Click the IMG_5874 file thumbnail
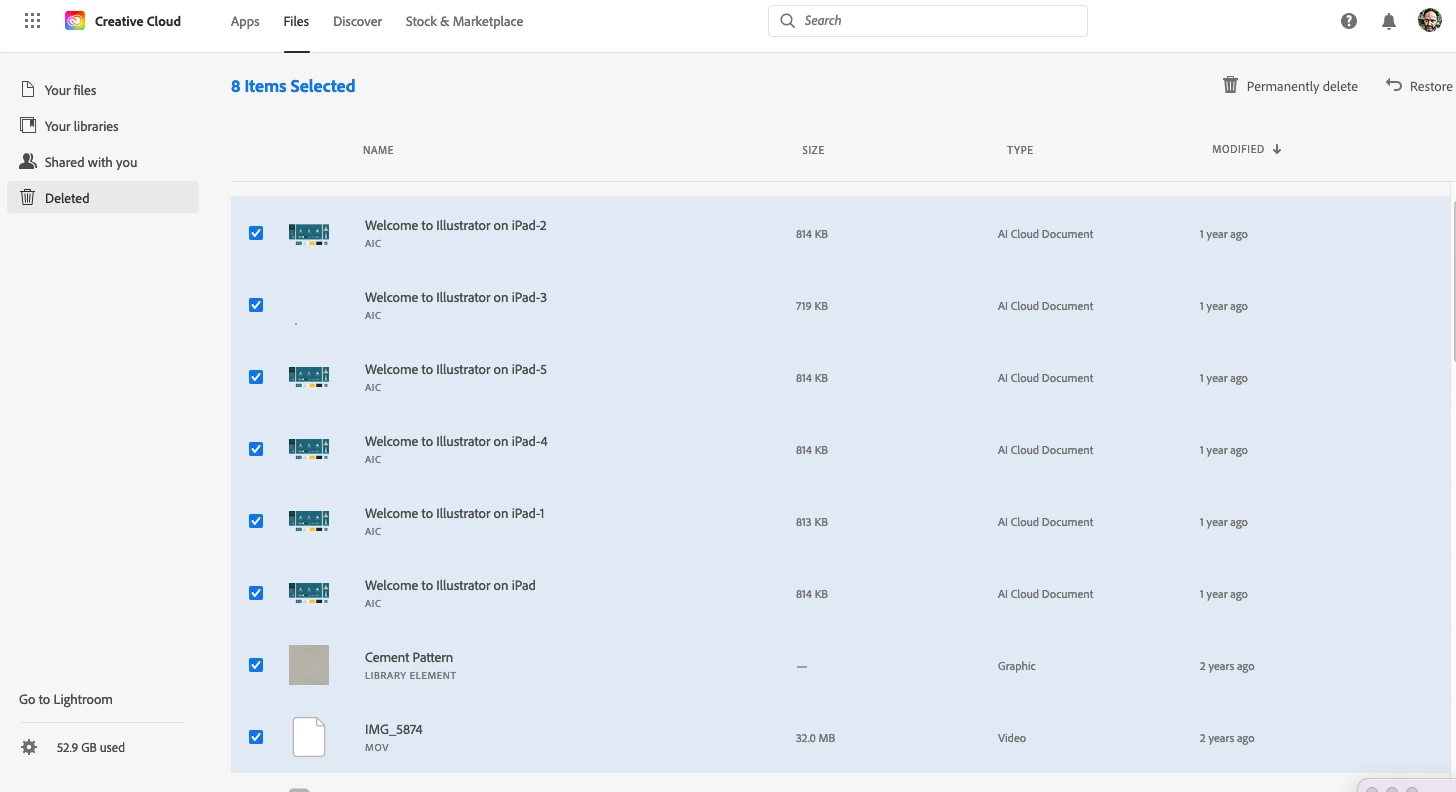This screenshot has height=792, width=1456. click(x=309, y=737)
